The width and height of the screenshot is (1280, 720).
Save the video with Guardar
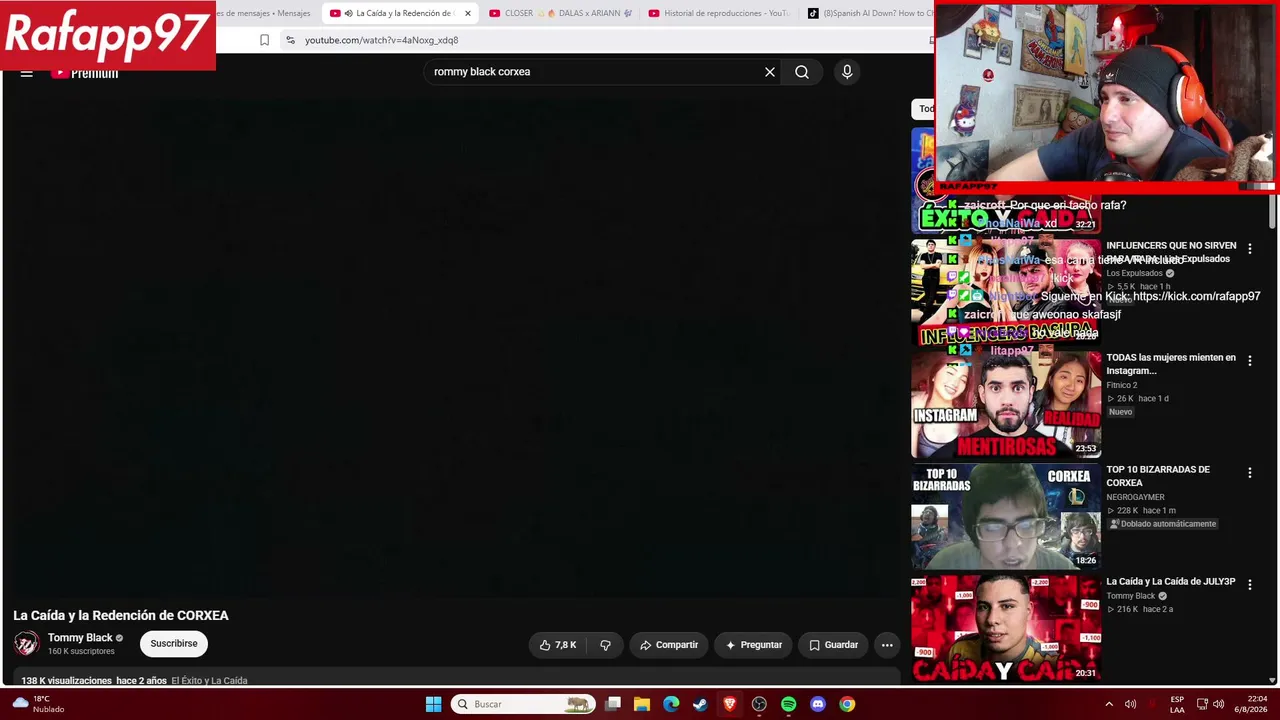833,645
